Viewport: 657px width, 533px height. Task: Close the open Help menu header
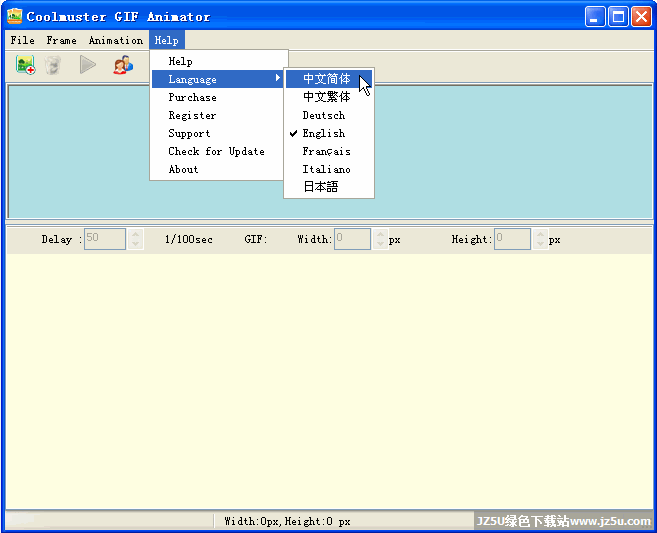pos(166,40)
